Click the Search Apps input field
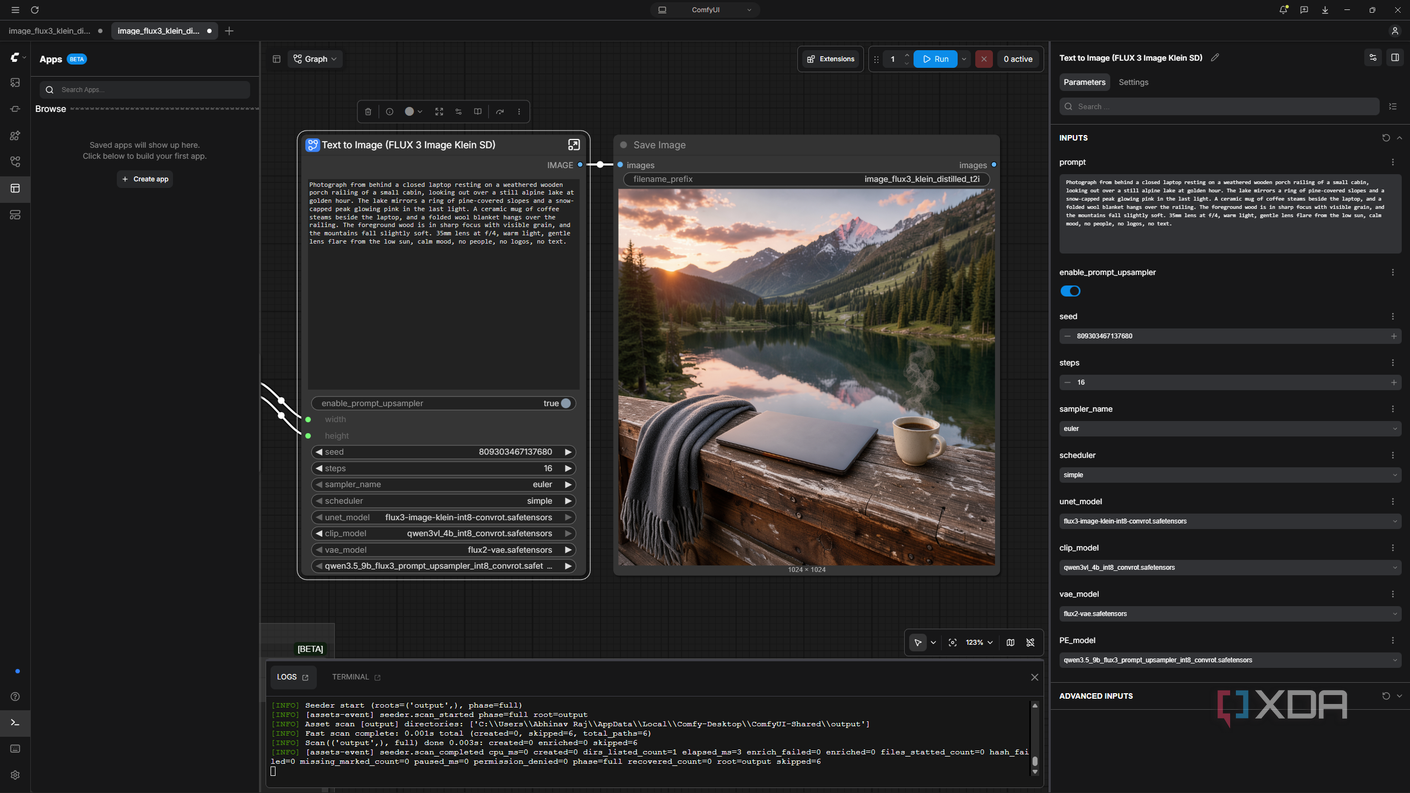 (145, 90)
